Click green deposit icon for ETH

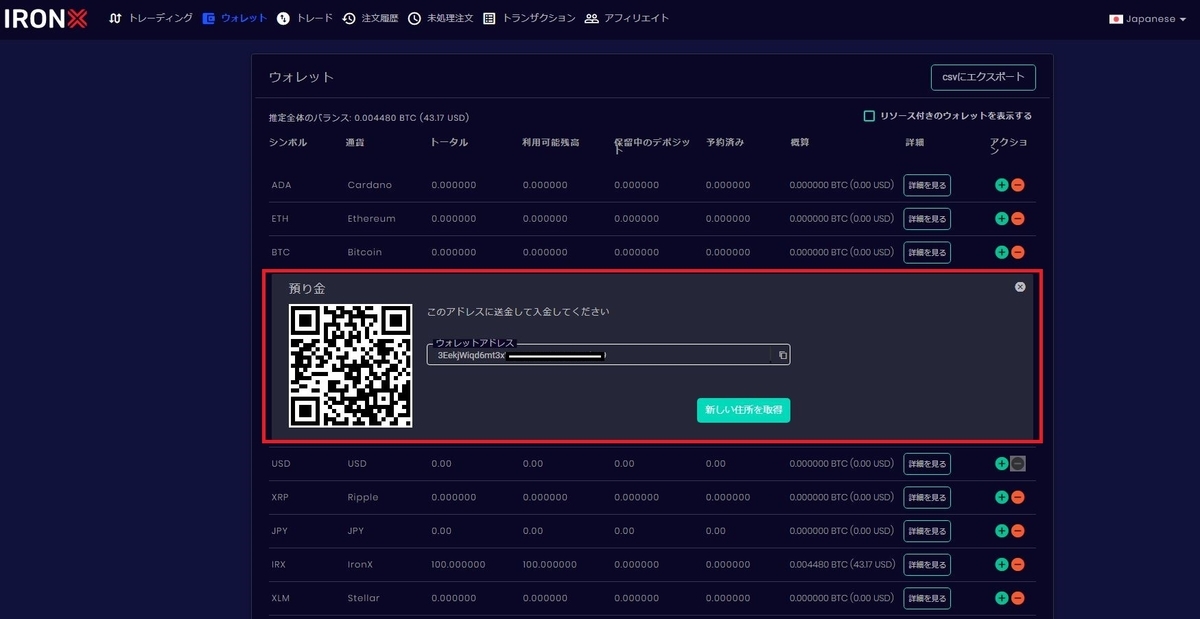point(1001,219)
